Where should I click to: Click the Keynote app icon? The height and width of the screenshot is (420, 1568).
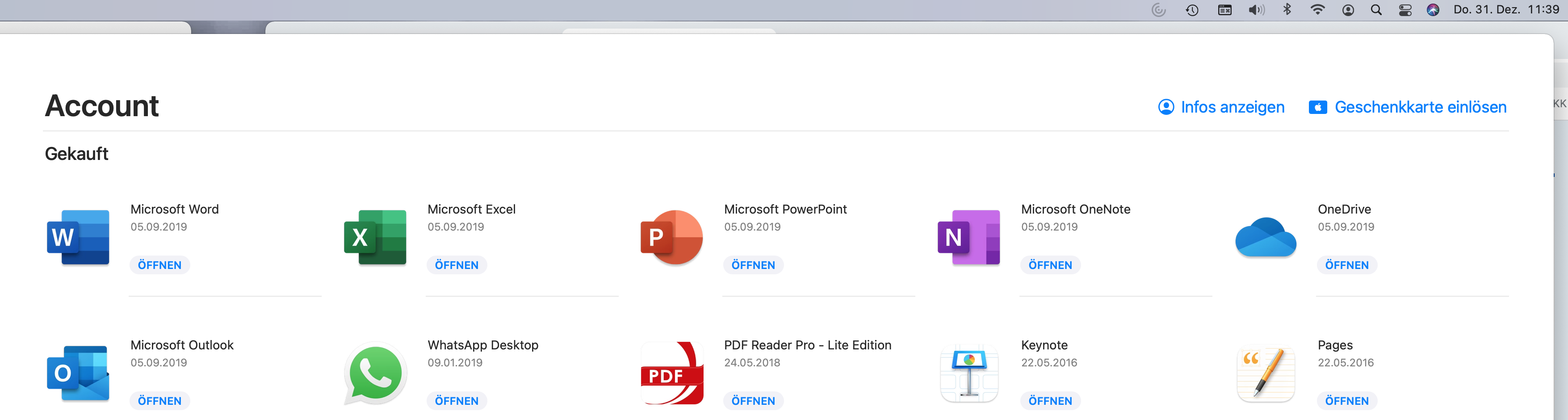click(968, 373)
